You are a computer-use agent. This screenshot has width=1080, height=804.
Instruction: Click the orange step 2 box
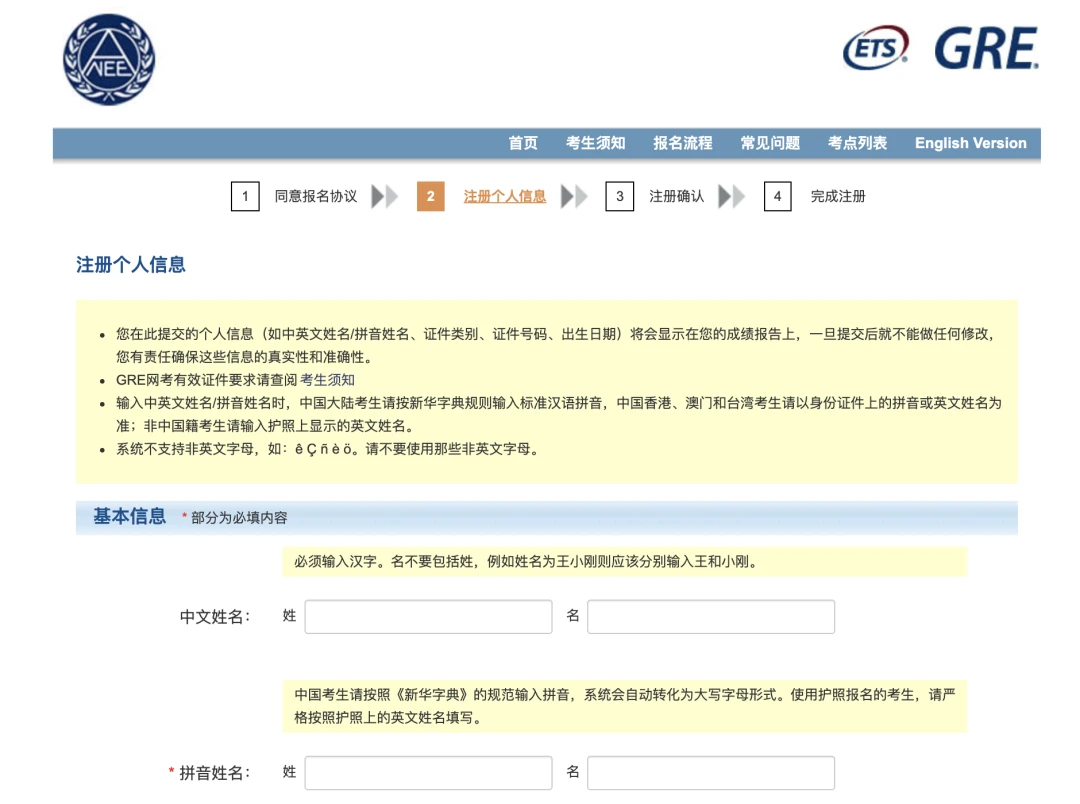(x=430, y=196)
